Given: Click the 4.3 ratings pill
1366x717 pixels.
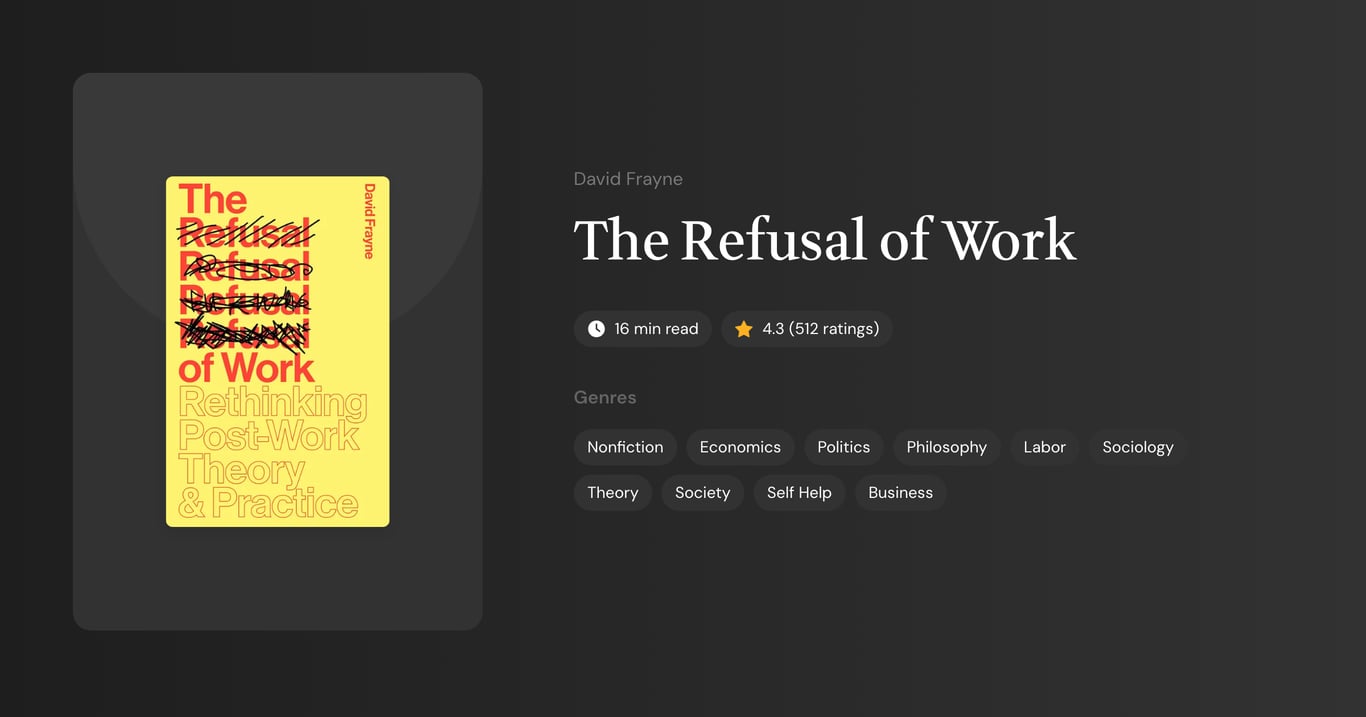Looking at the screenshot, I should click(806, 328).
